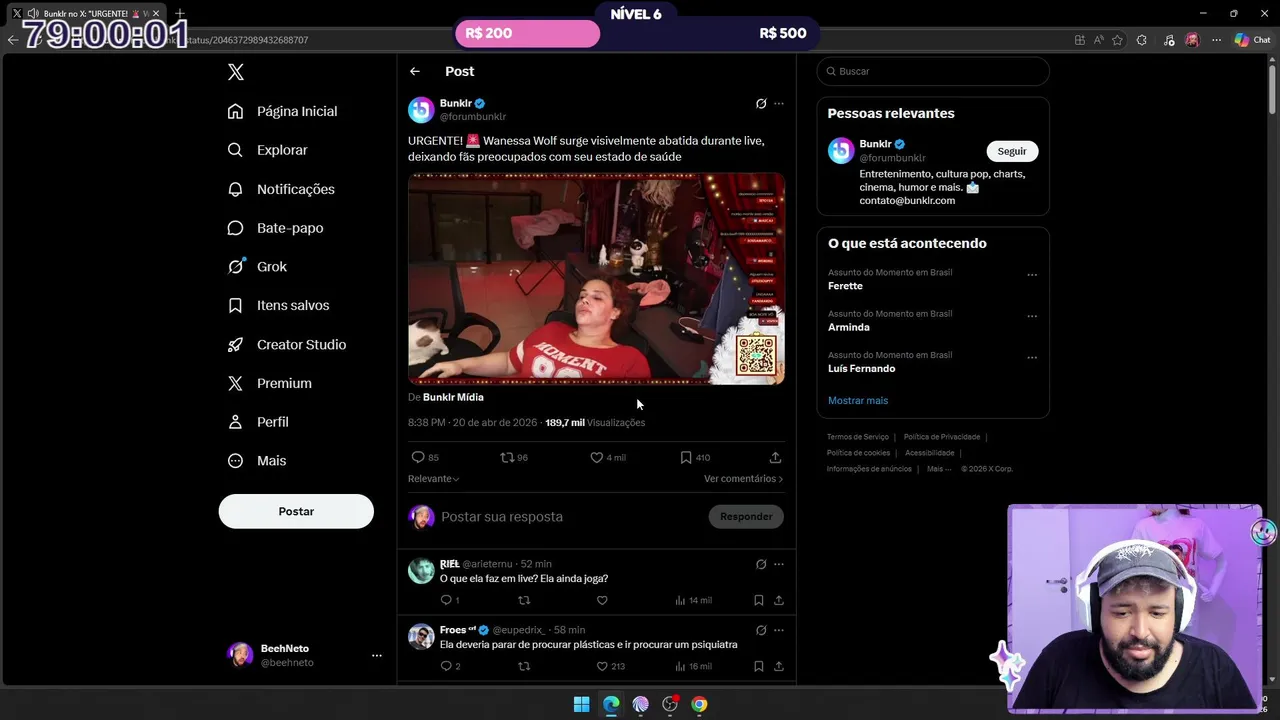The image size is (1280, 720).
Task: Share the RIEL comment
Action: 779,600
